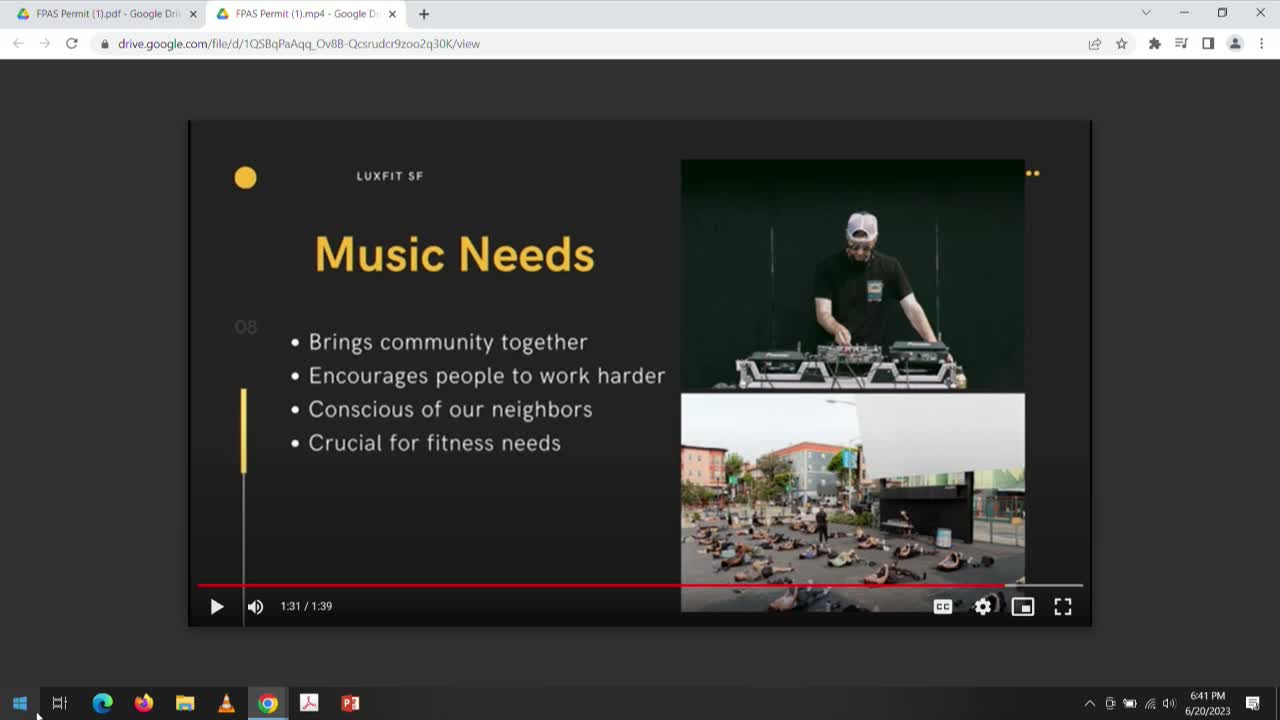This screenshot has height=720, width=1280.
Task: Select the FPAS Permit (1).mp4 tab
Action: coord(300,14)
